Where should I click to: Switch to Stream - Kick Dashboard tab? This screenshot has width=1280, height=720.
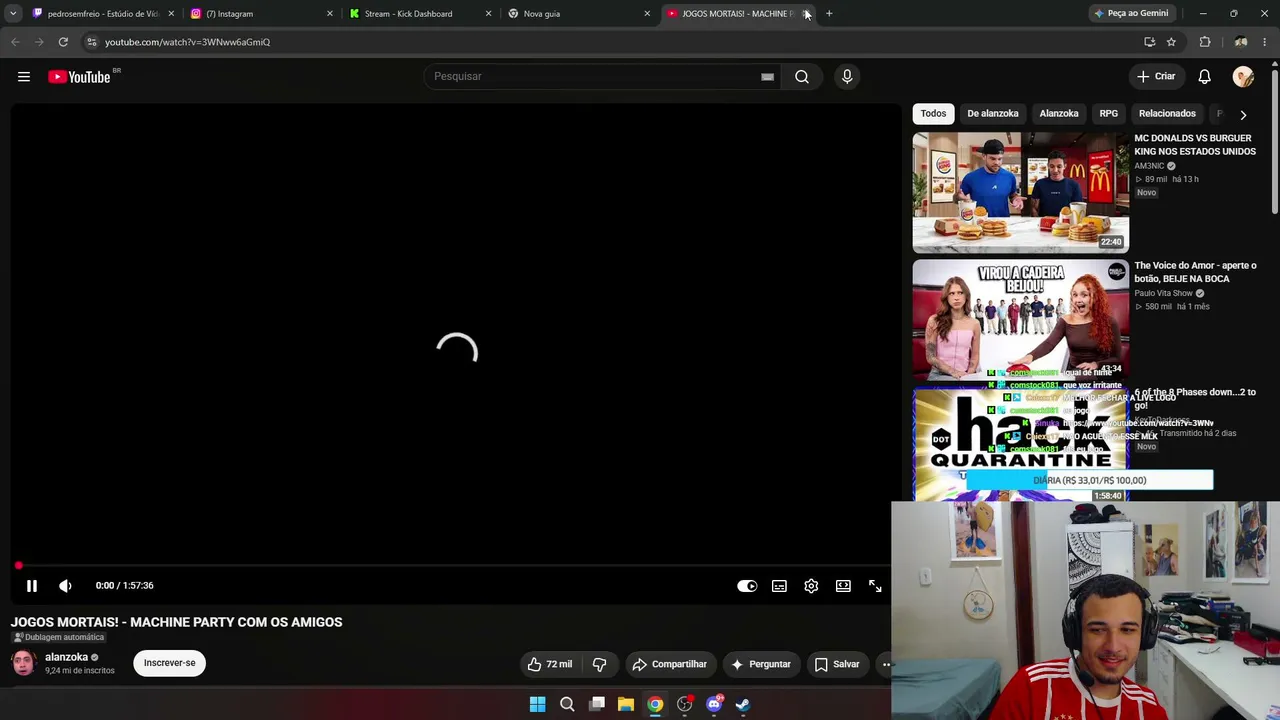click(421, 14)
